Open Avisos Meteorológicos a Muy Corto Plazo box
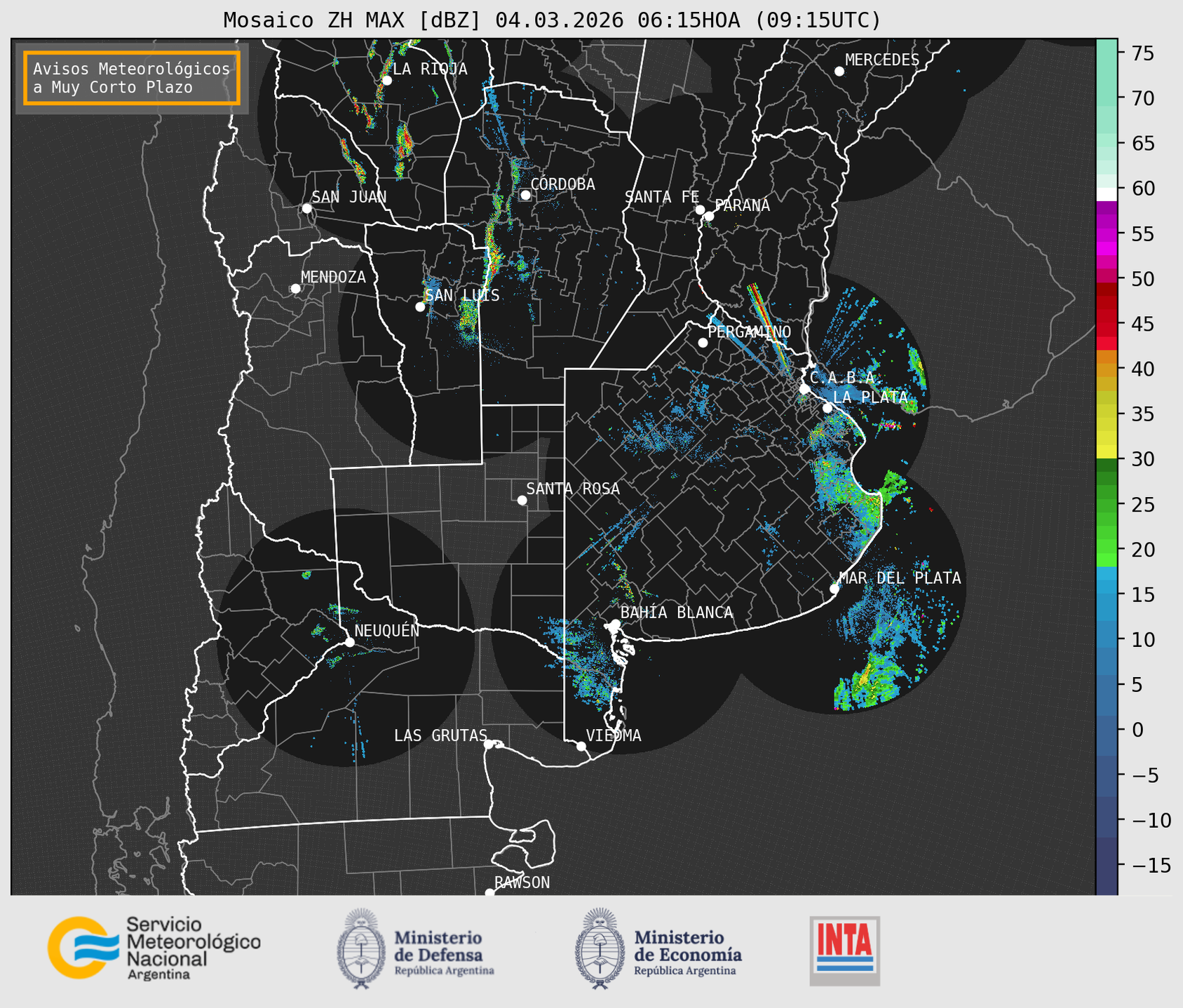The image size is (1183, 1008). [x=132, y=78]
